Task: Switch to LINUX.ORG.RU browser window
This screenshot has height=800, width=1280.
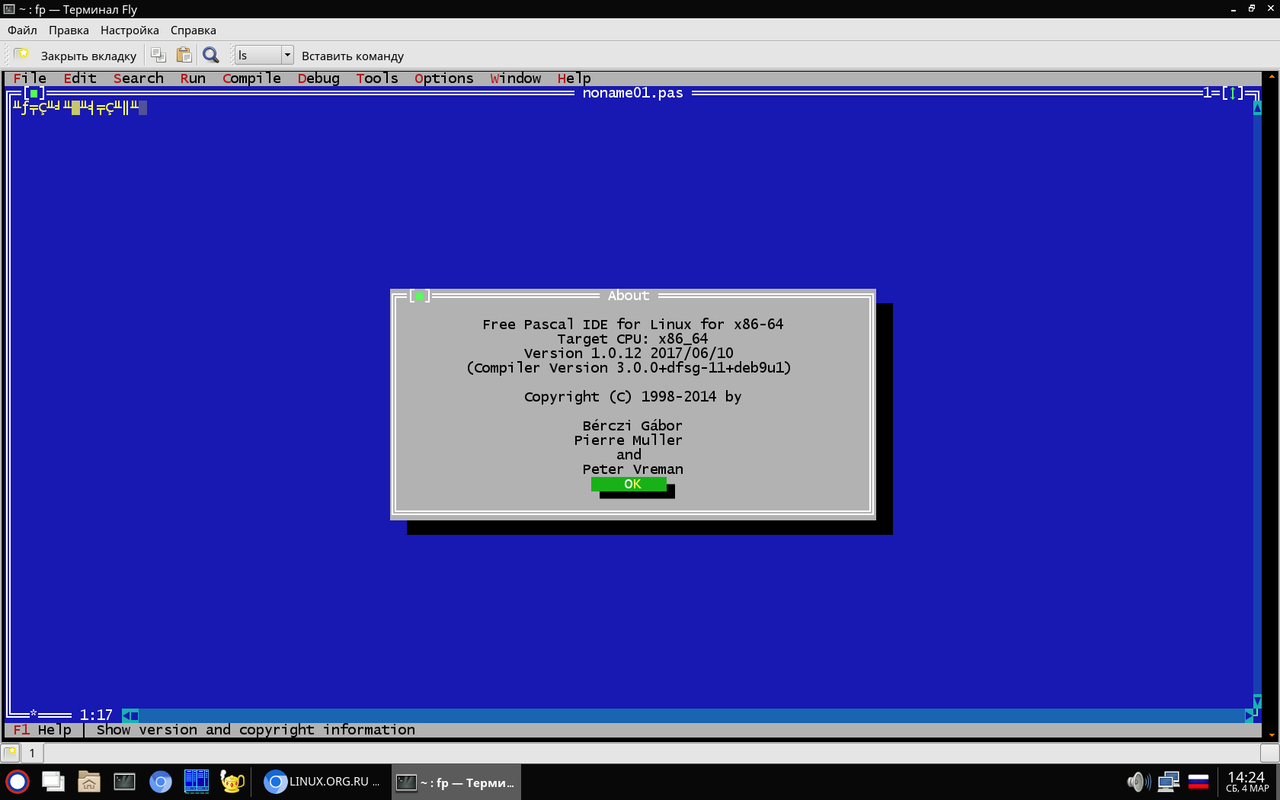Action: [322, 782]
